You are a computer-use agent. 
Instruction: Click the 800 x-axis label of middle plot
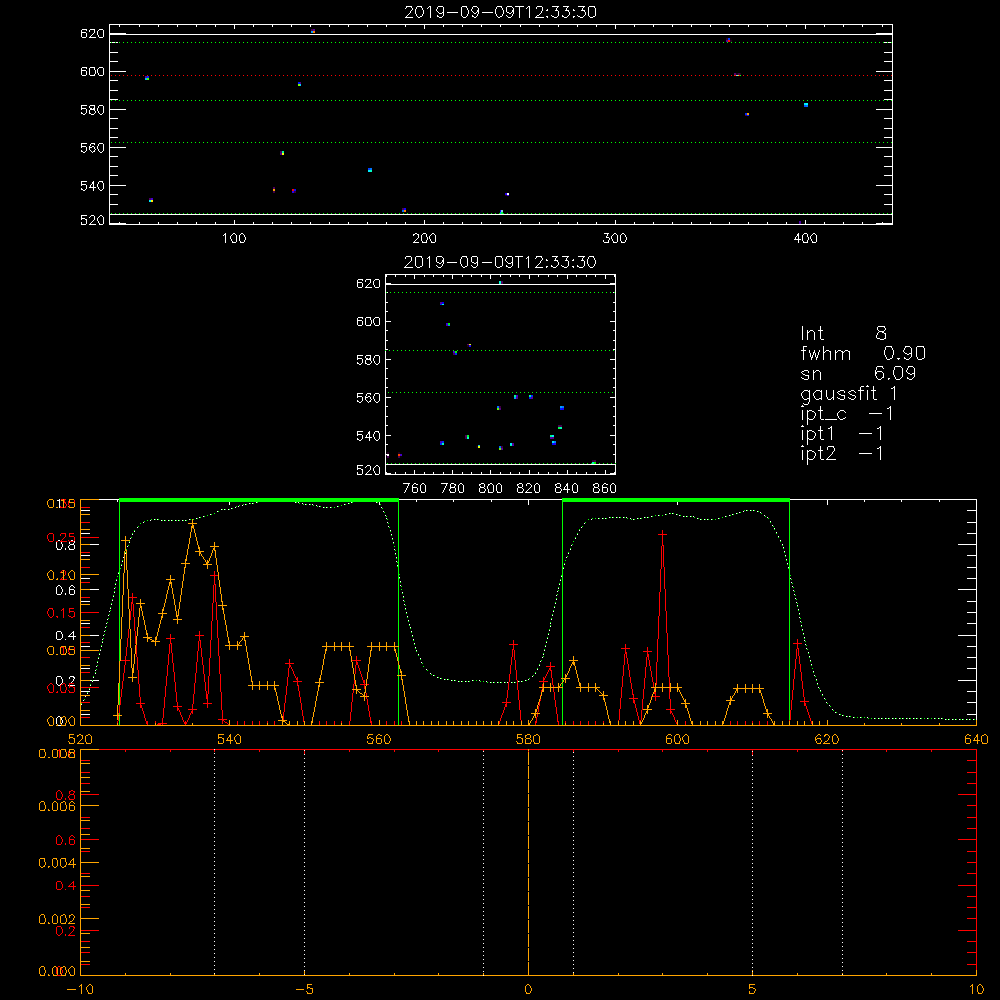coord(490,489)
